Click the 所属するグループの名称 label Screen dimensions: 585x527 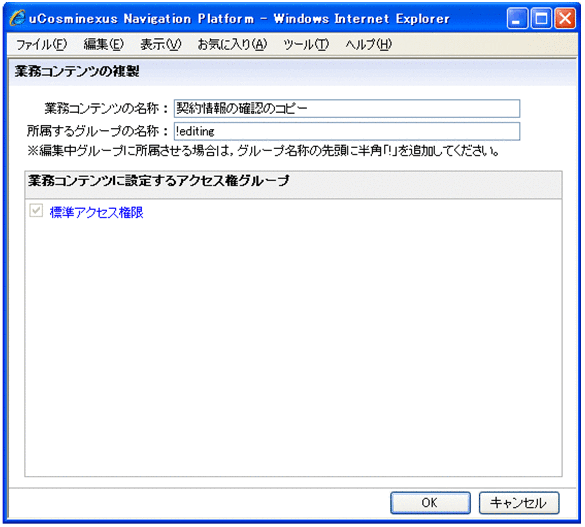pyautogui.click(x=98, y=131)
